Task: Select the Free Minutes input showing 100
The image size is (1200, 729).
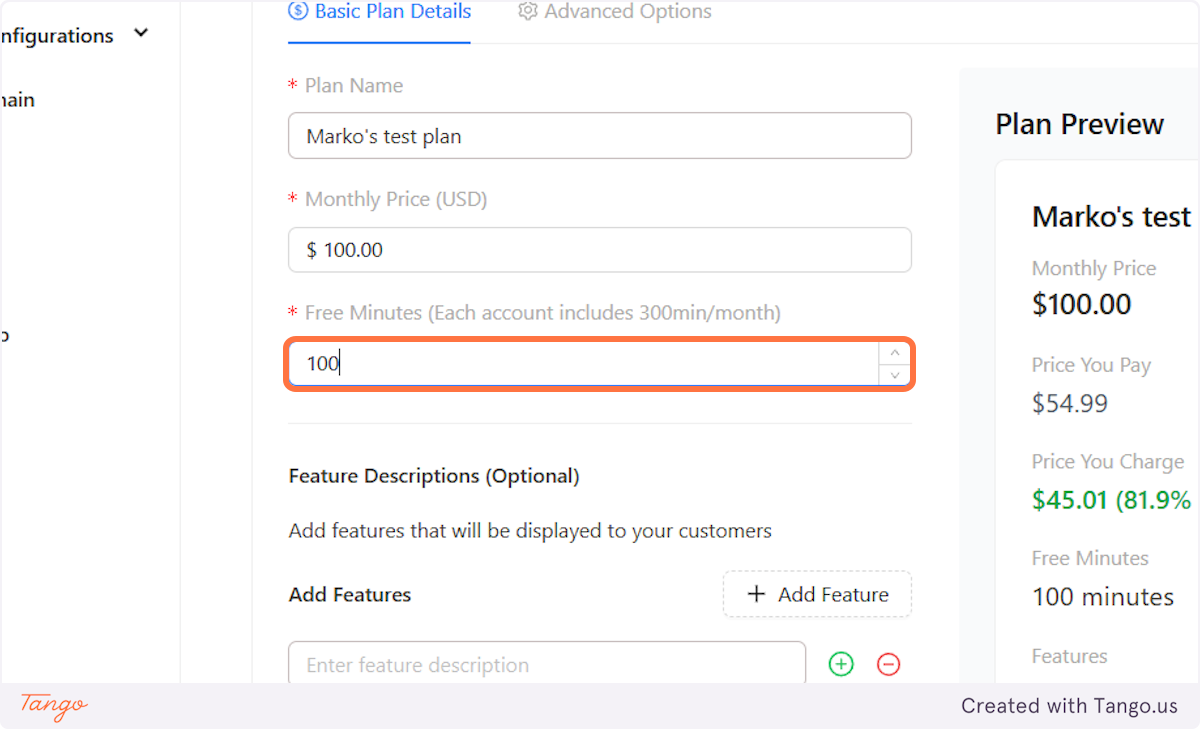Action: click(x=590, y=363)
